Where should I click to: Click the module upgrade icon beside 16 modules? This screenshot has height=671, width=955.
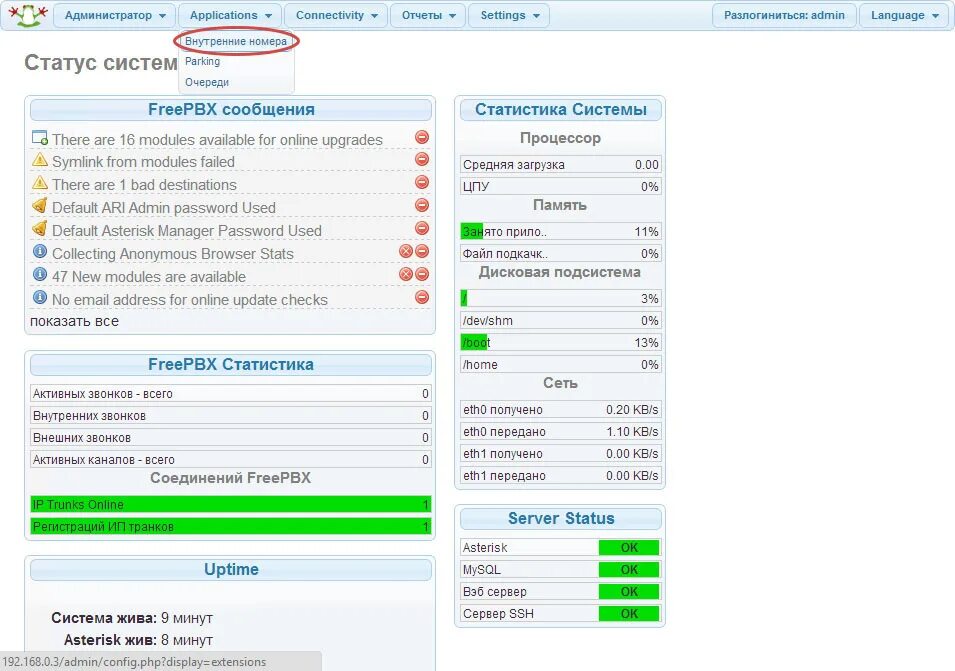(40, 138)
